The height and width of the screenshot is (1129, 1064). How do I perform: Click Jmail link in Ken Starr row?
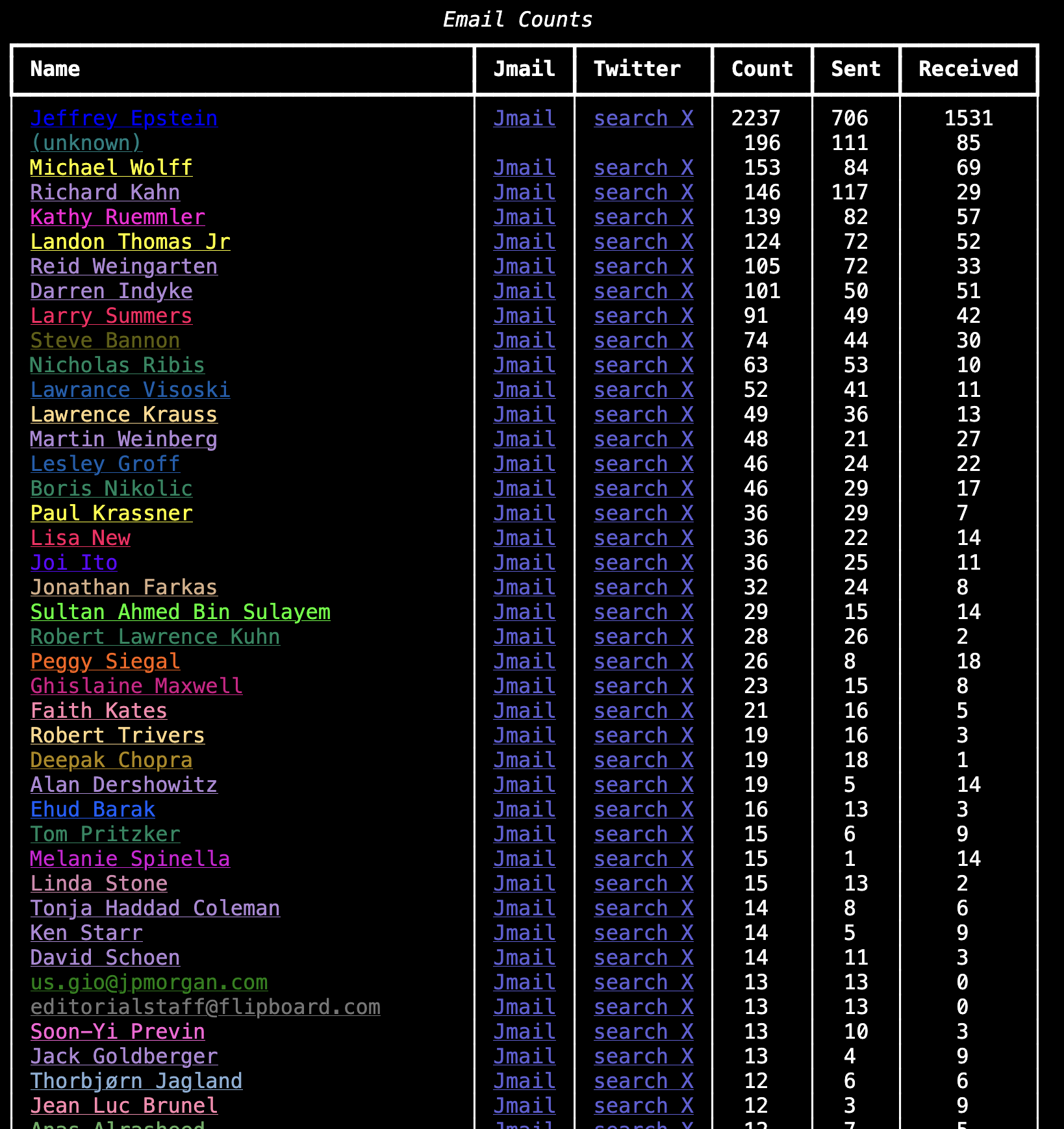(x=524, y=933)
